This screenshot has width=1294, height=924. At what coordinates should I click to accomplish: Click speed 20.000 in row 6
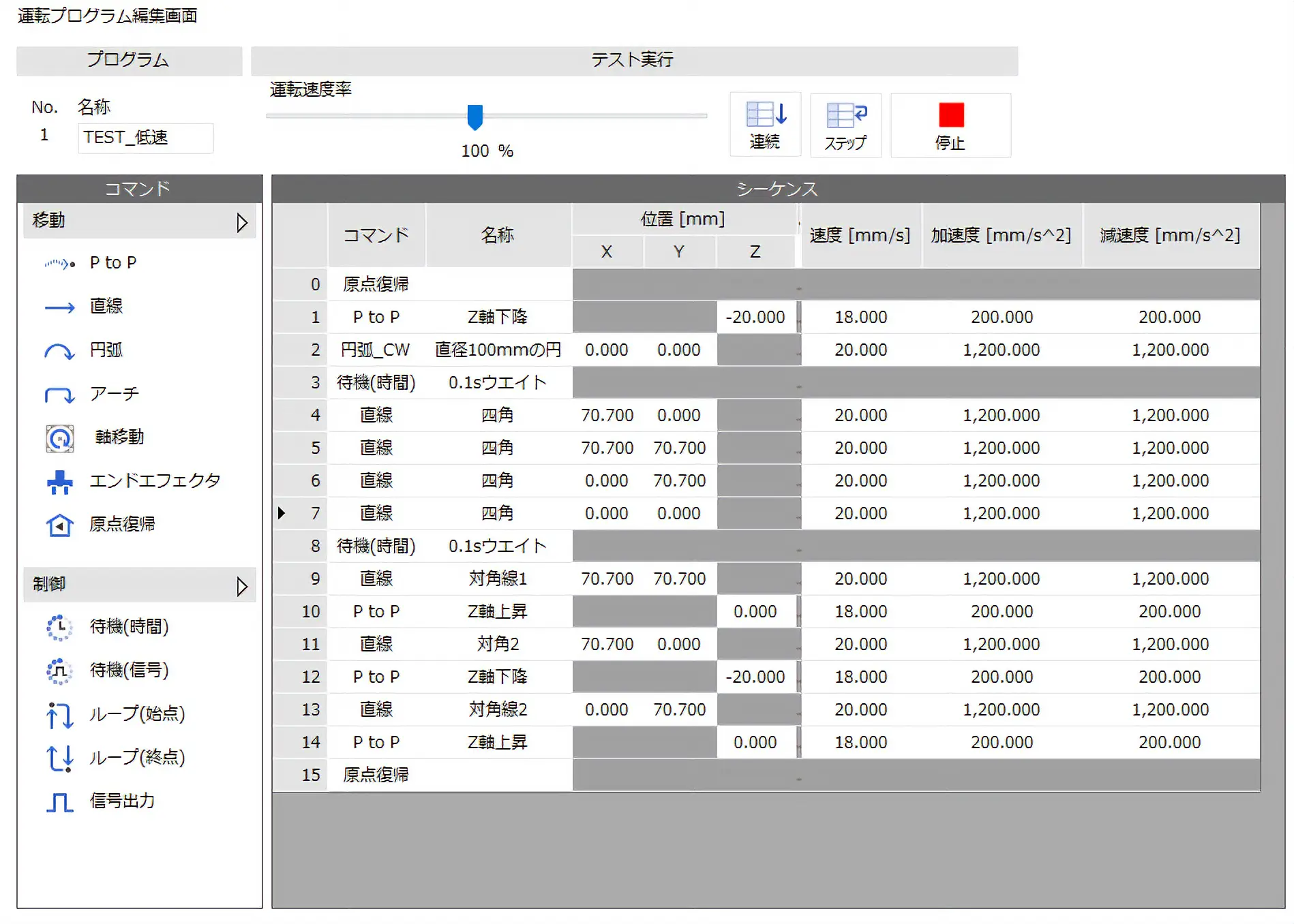click(x=860, y=480)
